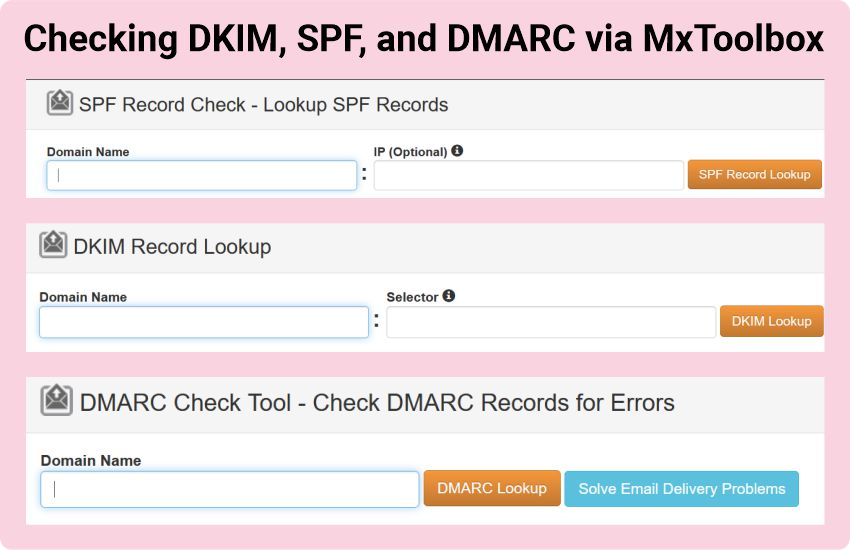Click the SPF Record Lookup button
850x550 pixels.
(x=755, y=174)
